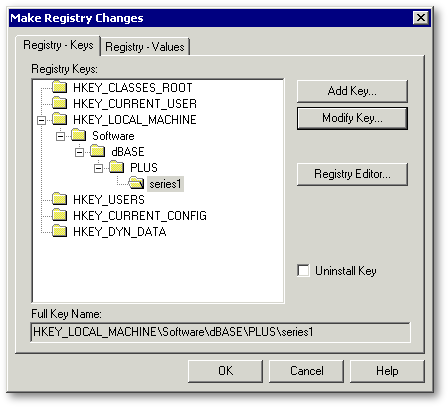
Task: Click the HKEY_CURRENT_CONFIG folder icon
Action: (x=60, y=215)
